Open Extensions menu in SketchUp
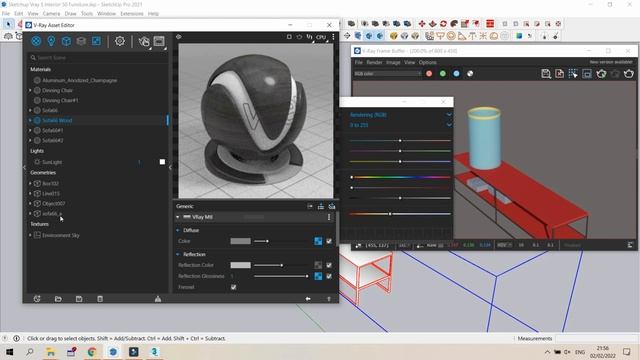This screenshot has height=360, width=640. tap(132, 13)
